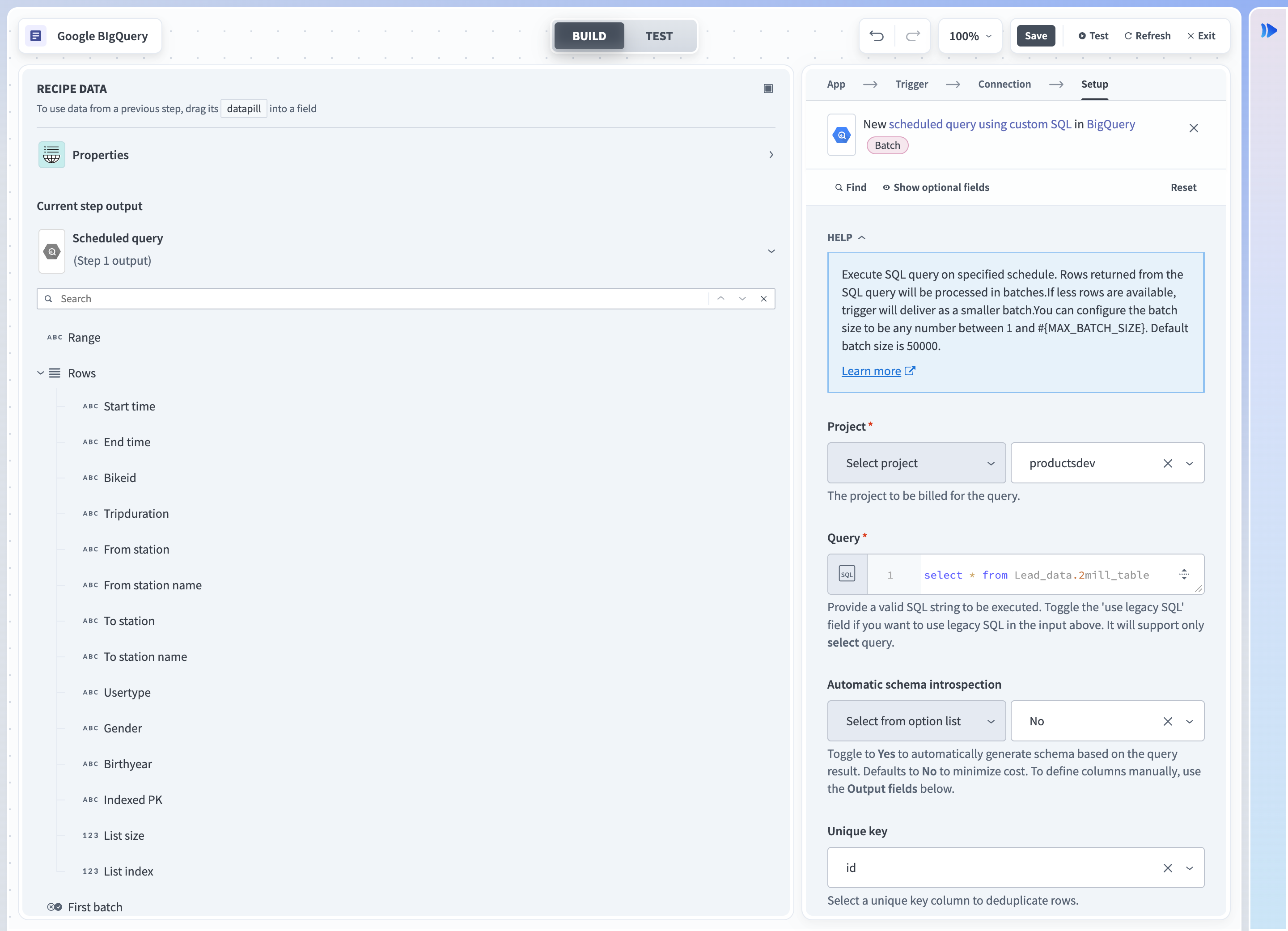Select the Bikeid datapill
The image size is (1288, 931).
[120, 478]
